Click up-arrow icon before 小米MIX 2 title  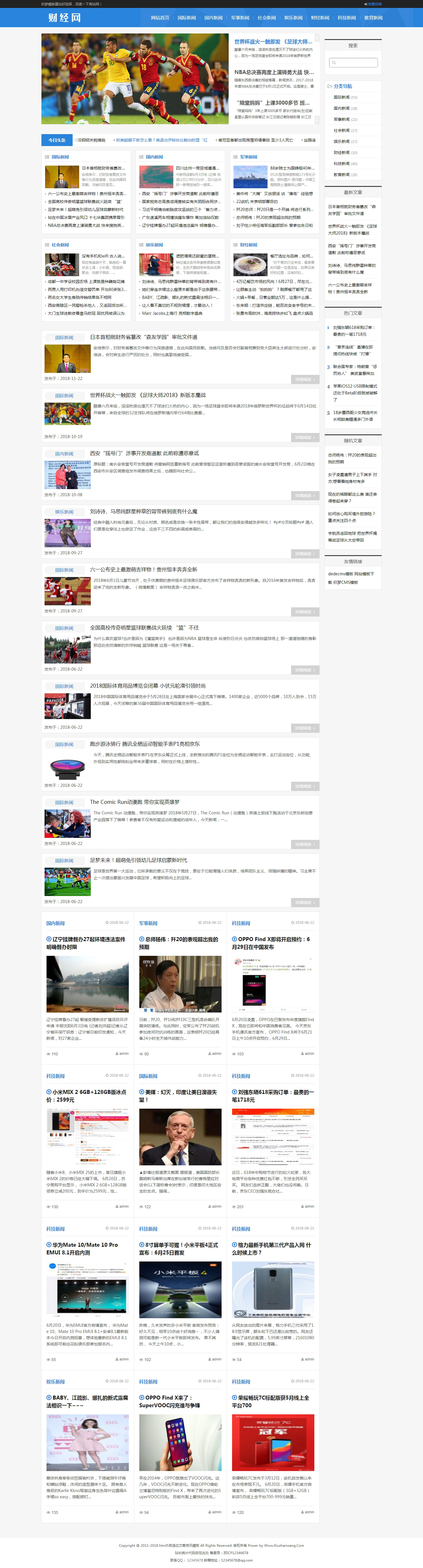tap(49, 1092)
